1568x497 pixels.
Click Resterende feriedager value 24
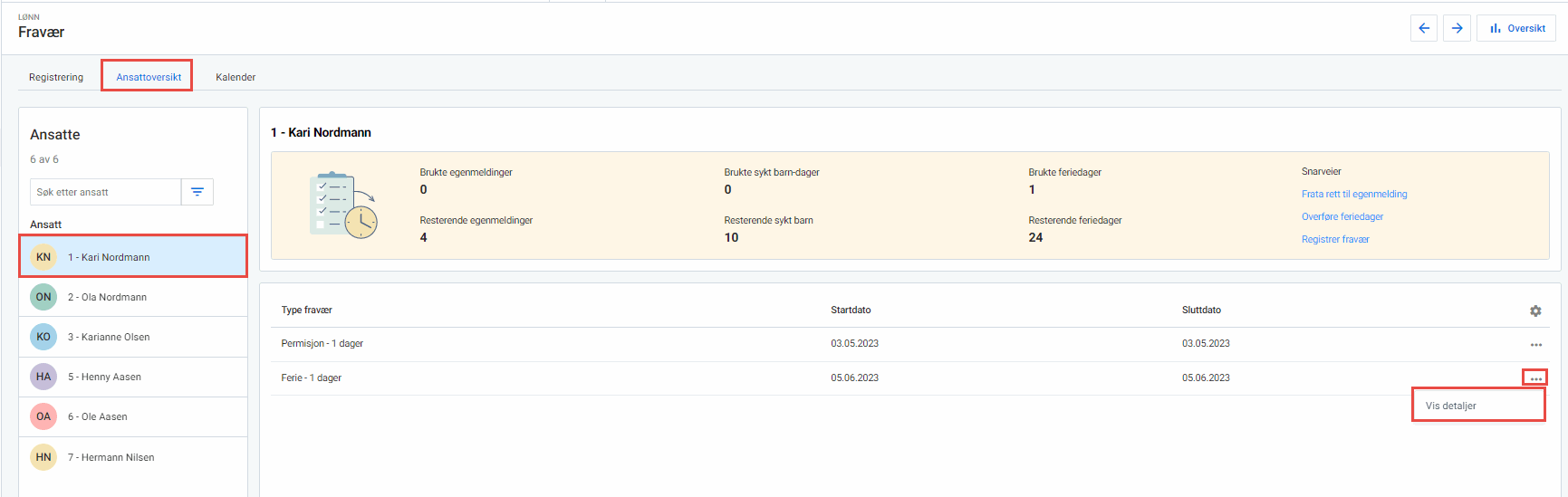coord(1035,237)
